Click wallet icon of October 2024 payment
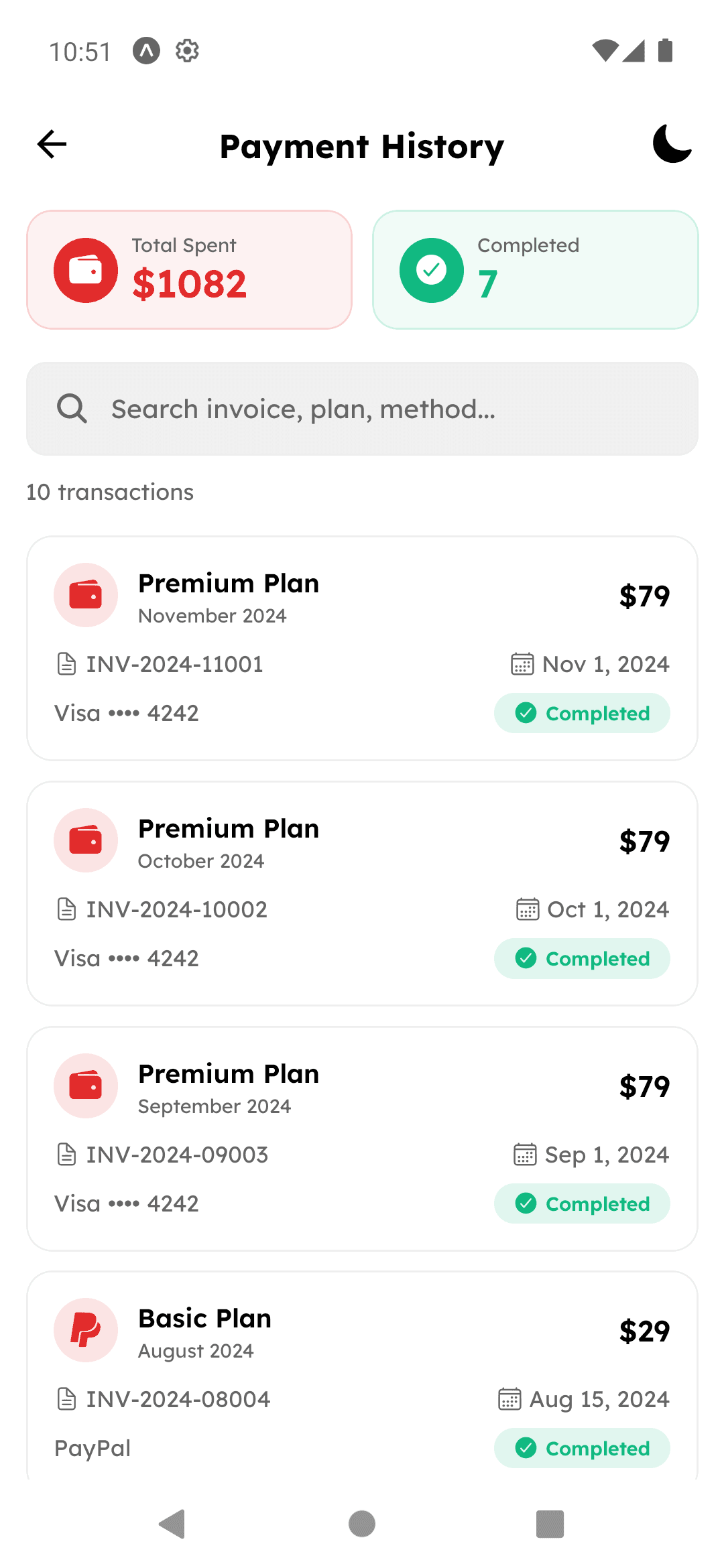Viewport: 724px width, 1568px height. [x=86, y=840]
